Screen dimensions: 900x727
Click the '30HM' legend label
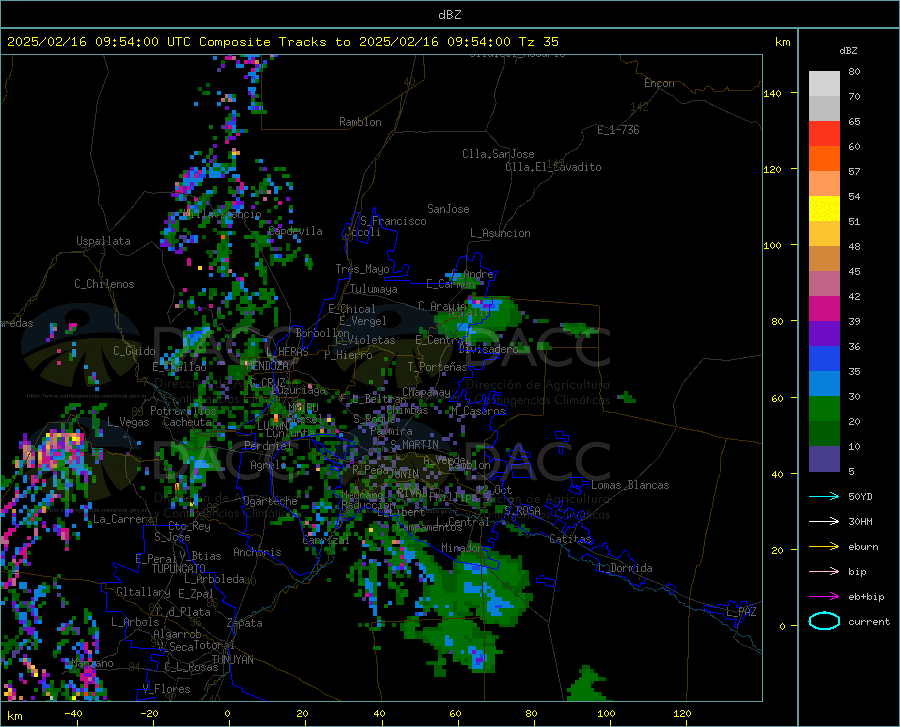tap(860, 522)
